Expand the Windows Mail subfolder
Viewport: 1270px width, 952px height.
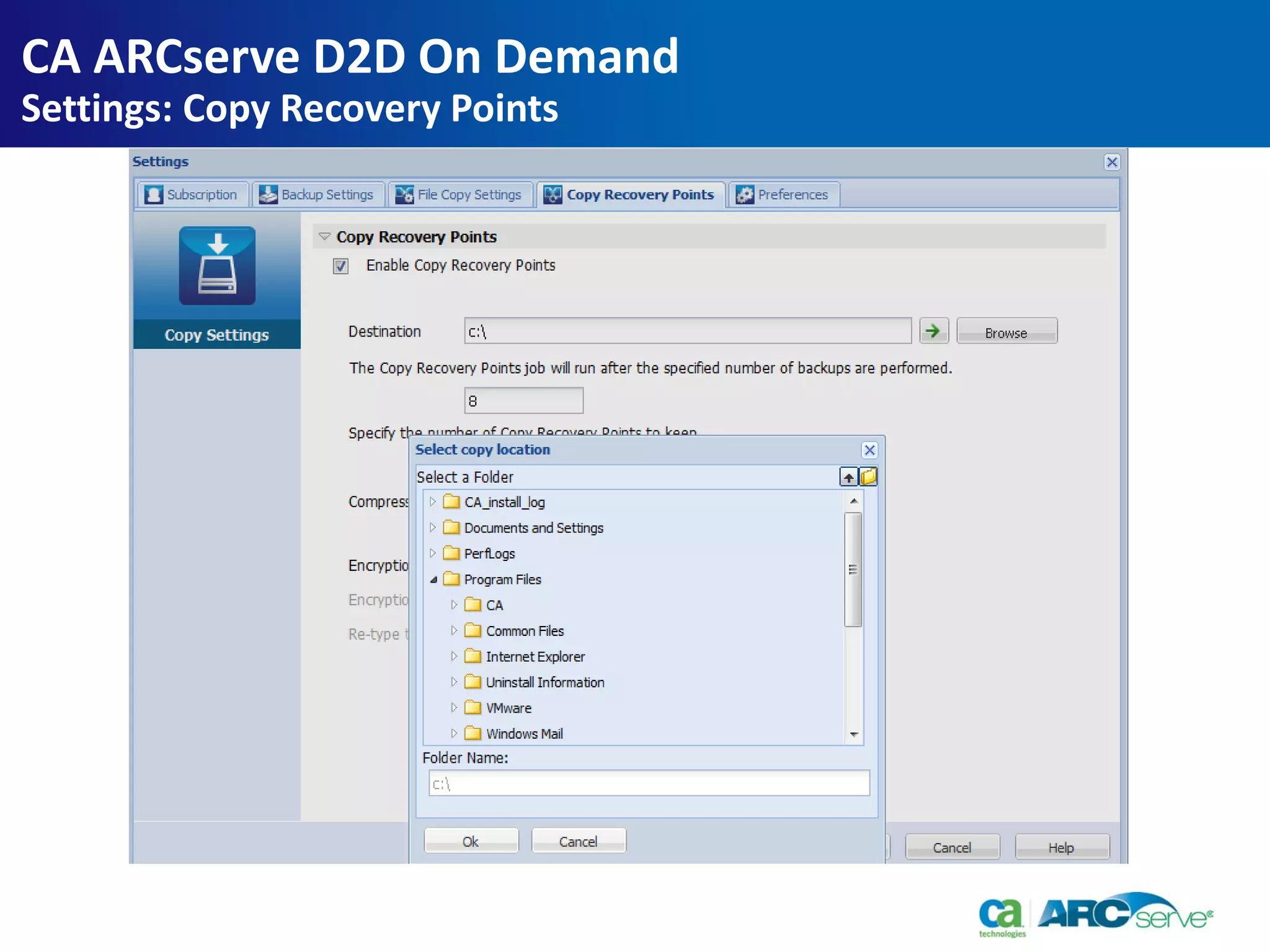454,733
